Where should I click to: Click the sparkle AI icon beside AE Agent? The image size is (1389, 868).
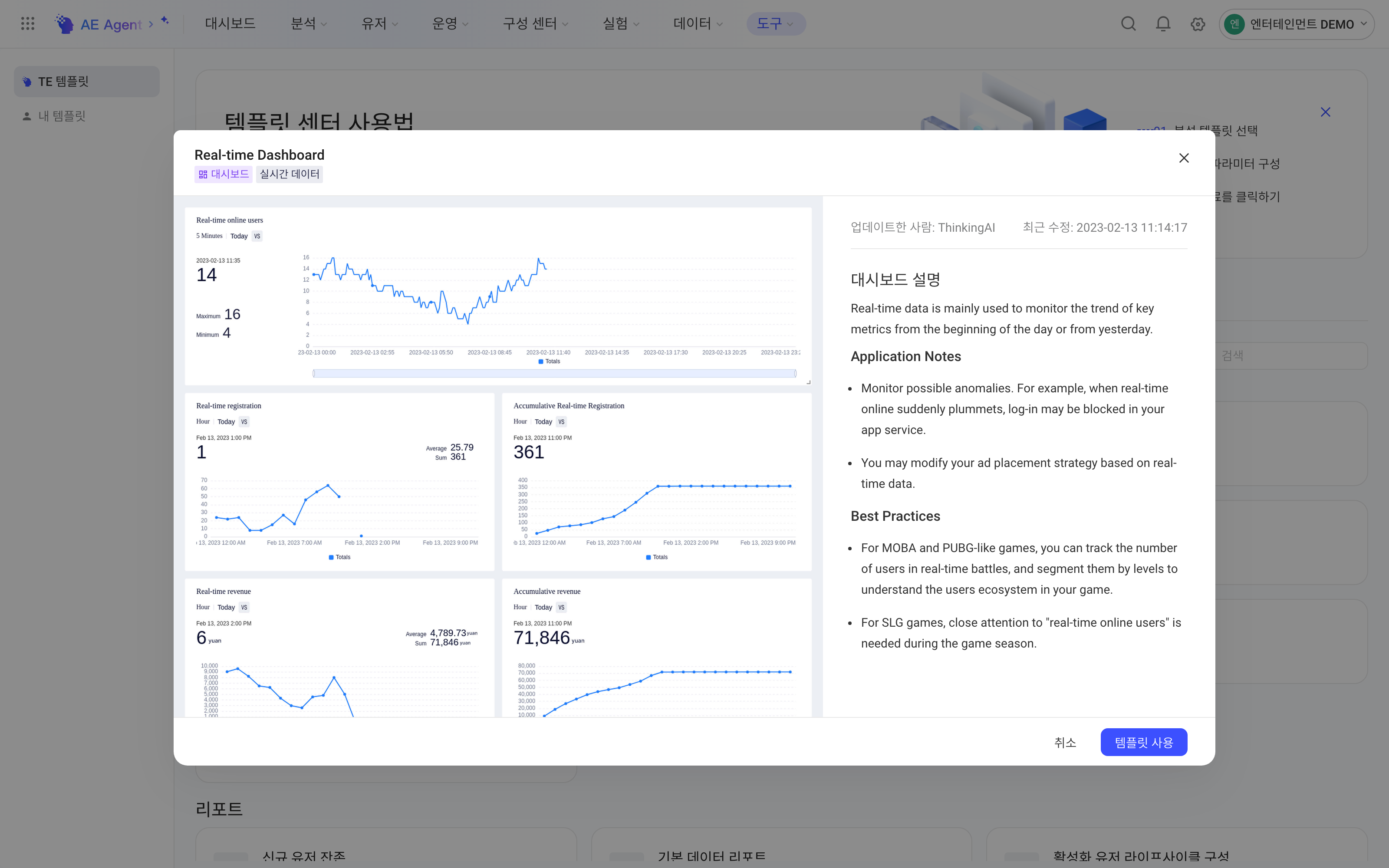[x=165, y=21]
